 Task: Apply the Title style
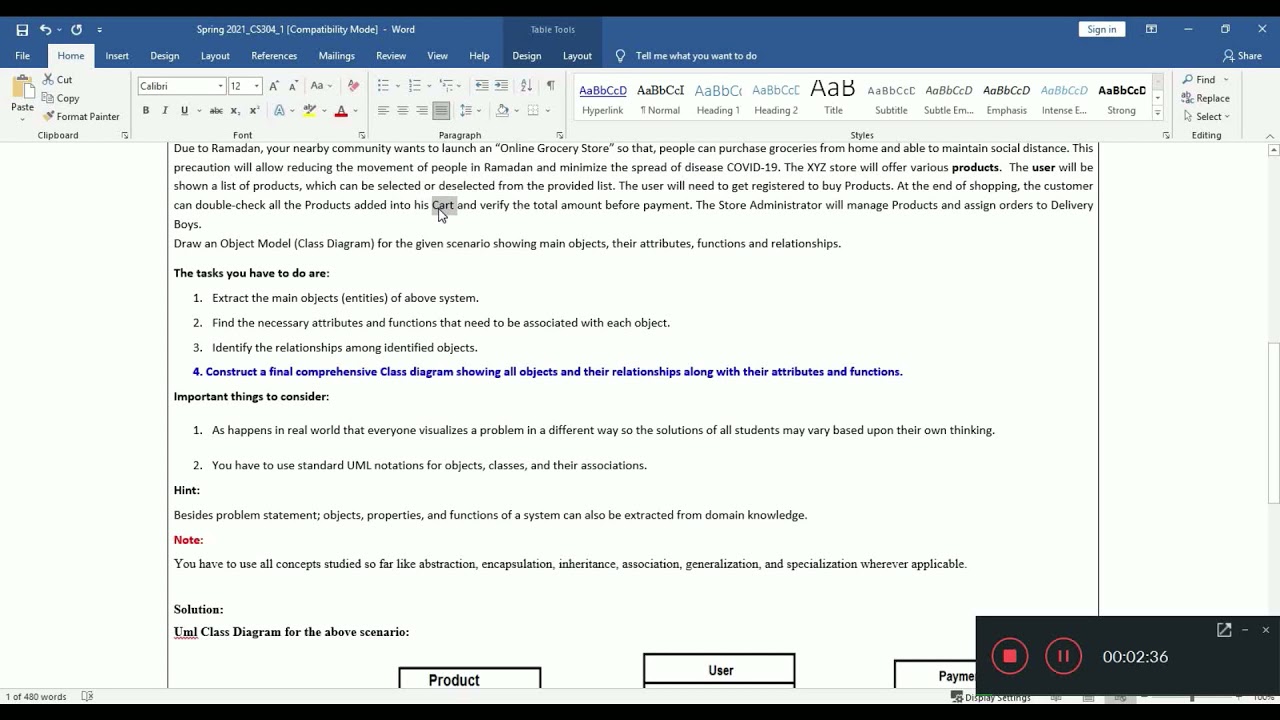(x=833, y=99)
